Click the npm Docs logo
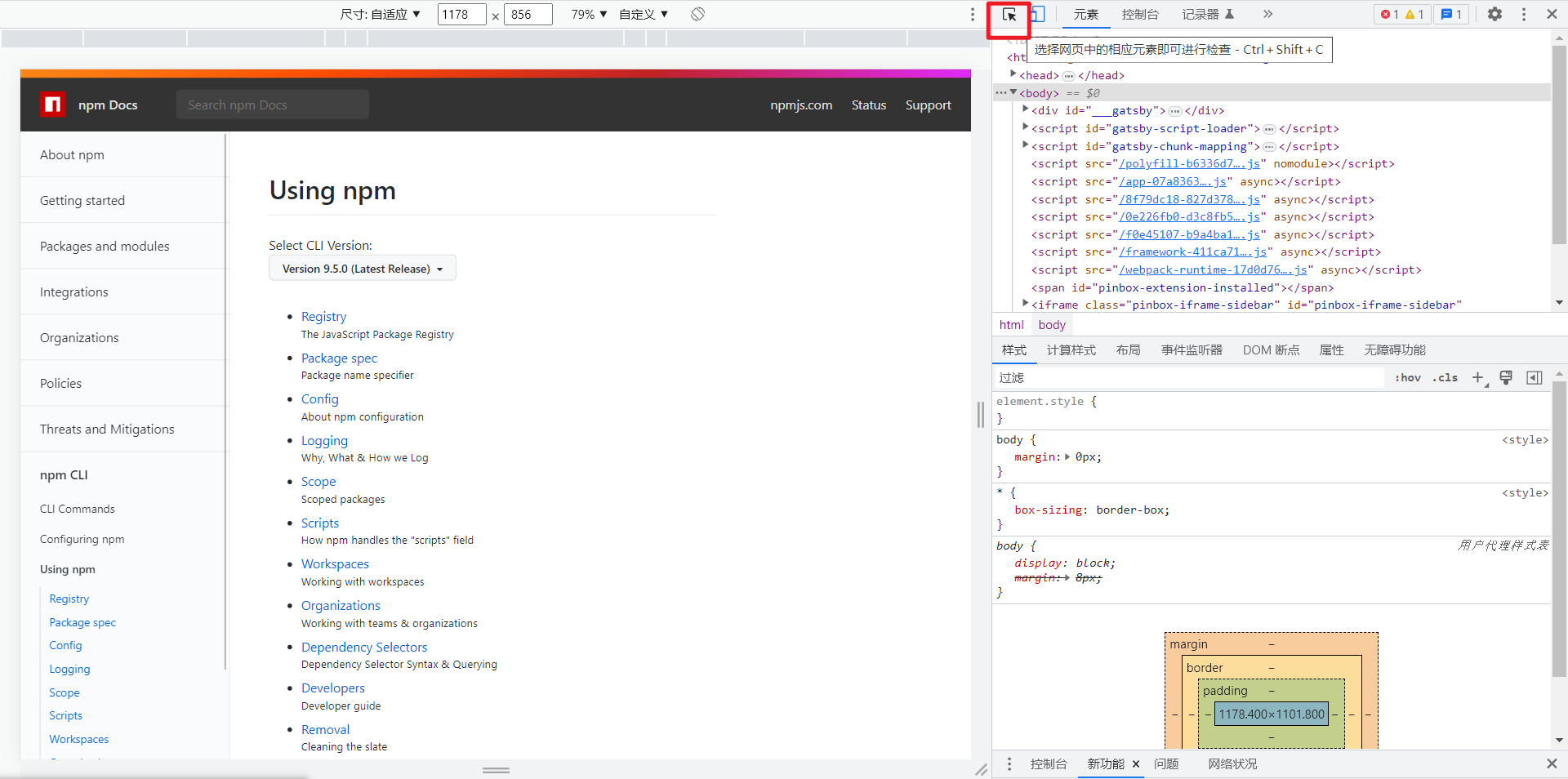 (x=52, y=105)
